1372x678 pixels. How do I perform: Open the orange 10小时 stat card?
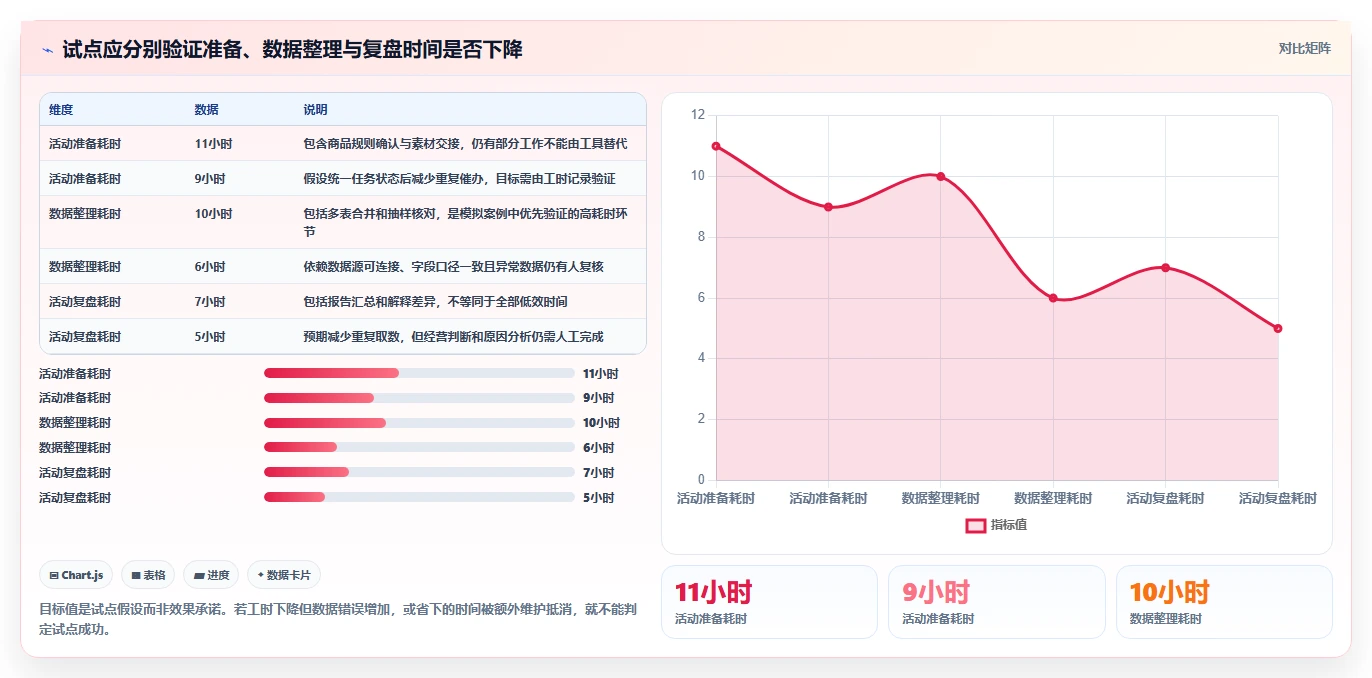pyautogui.click(x=1224, y=602)
